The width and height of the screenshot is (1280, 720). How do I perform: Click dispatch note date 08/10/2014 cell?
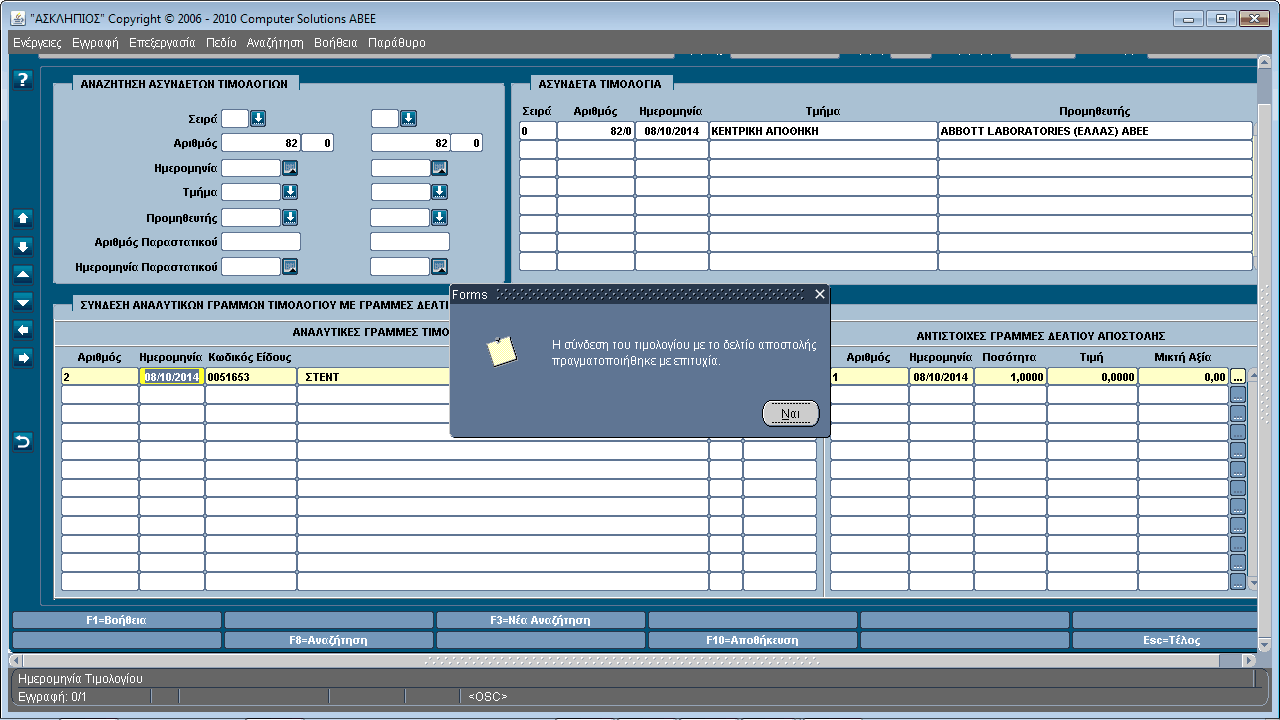point(941,377)
